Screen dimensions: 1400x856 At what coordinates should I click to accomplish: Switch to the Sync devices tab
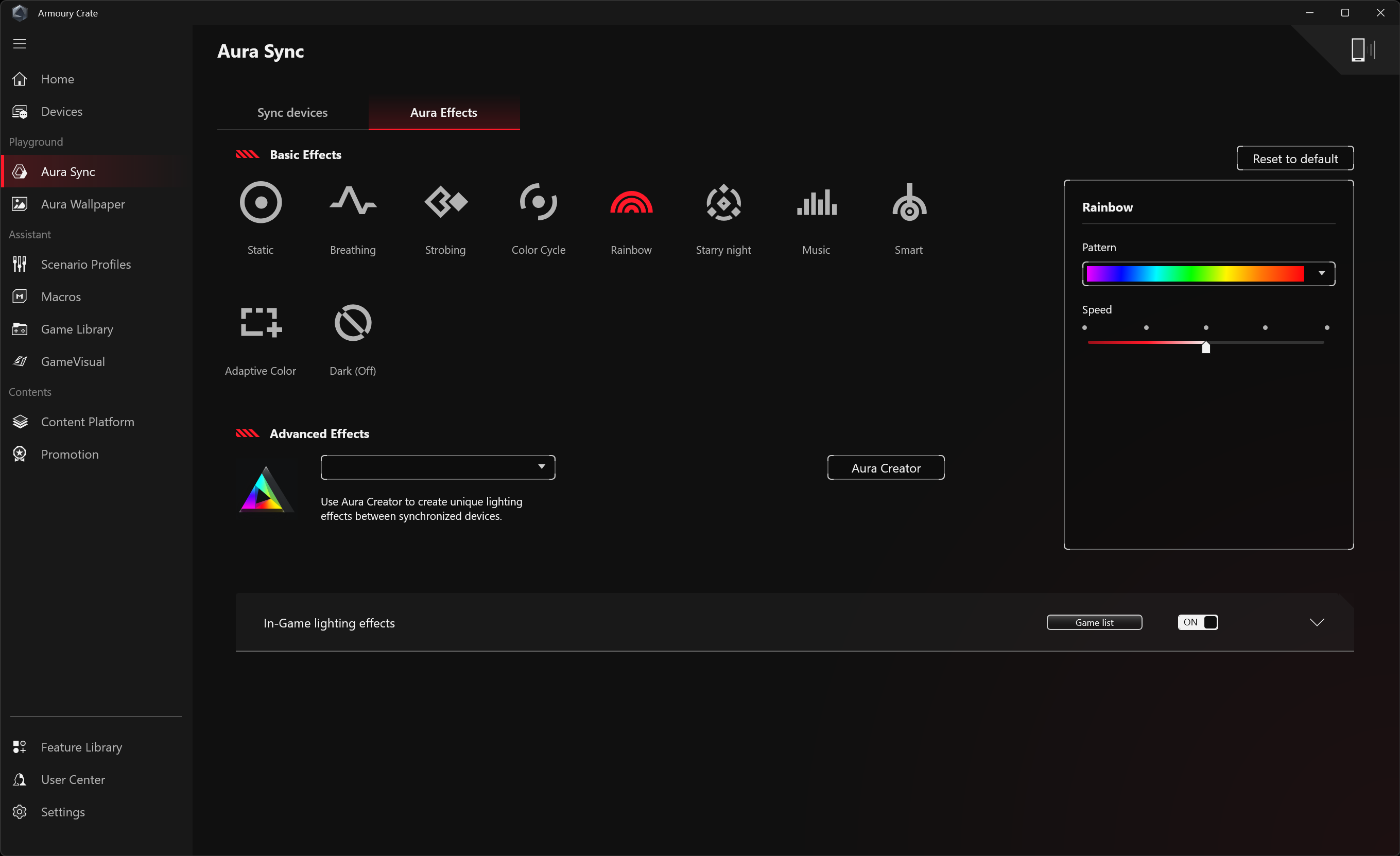point(292,112)
